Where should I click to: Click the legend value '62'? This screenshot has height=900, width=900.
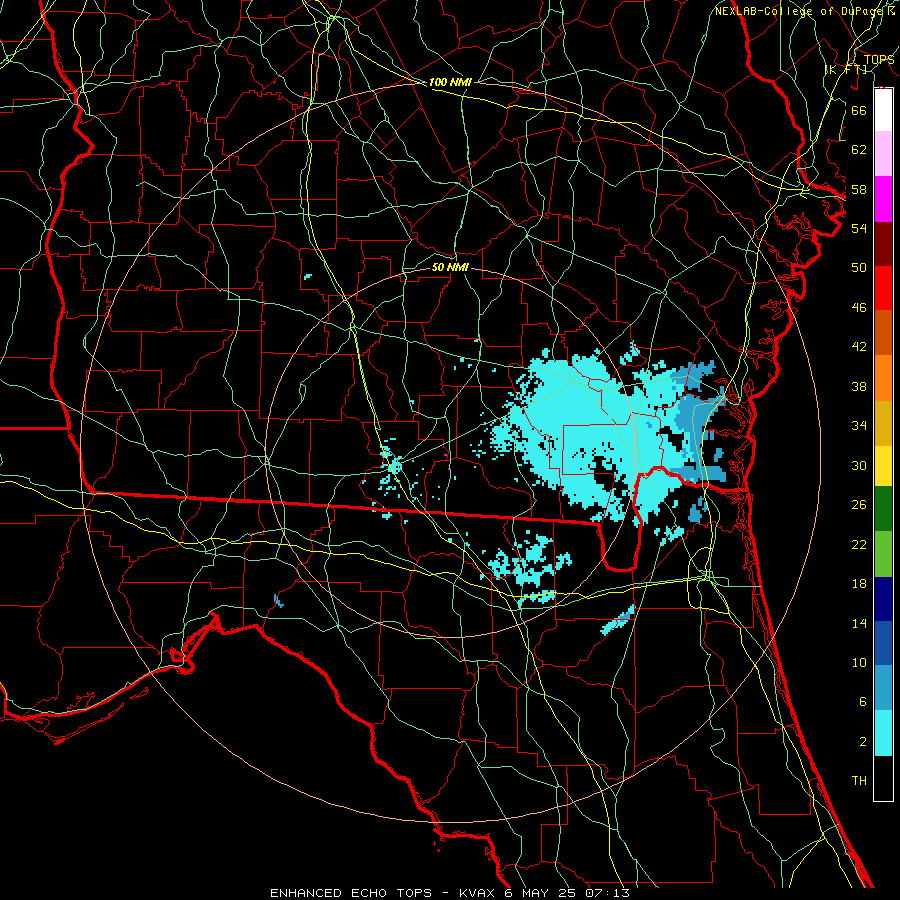coord(859,150)
